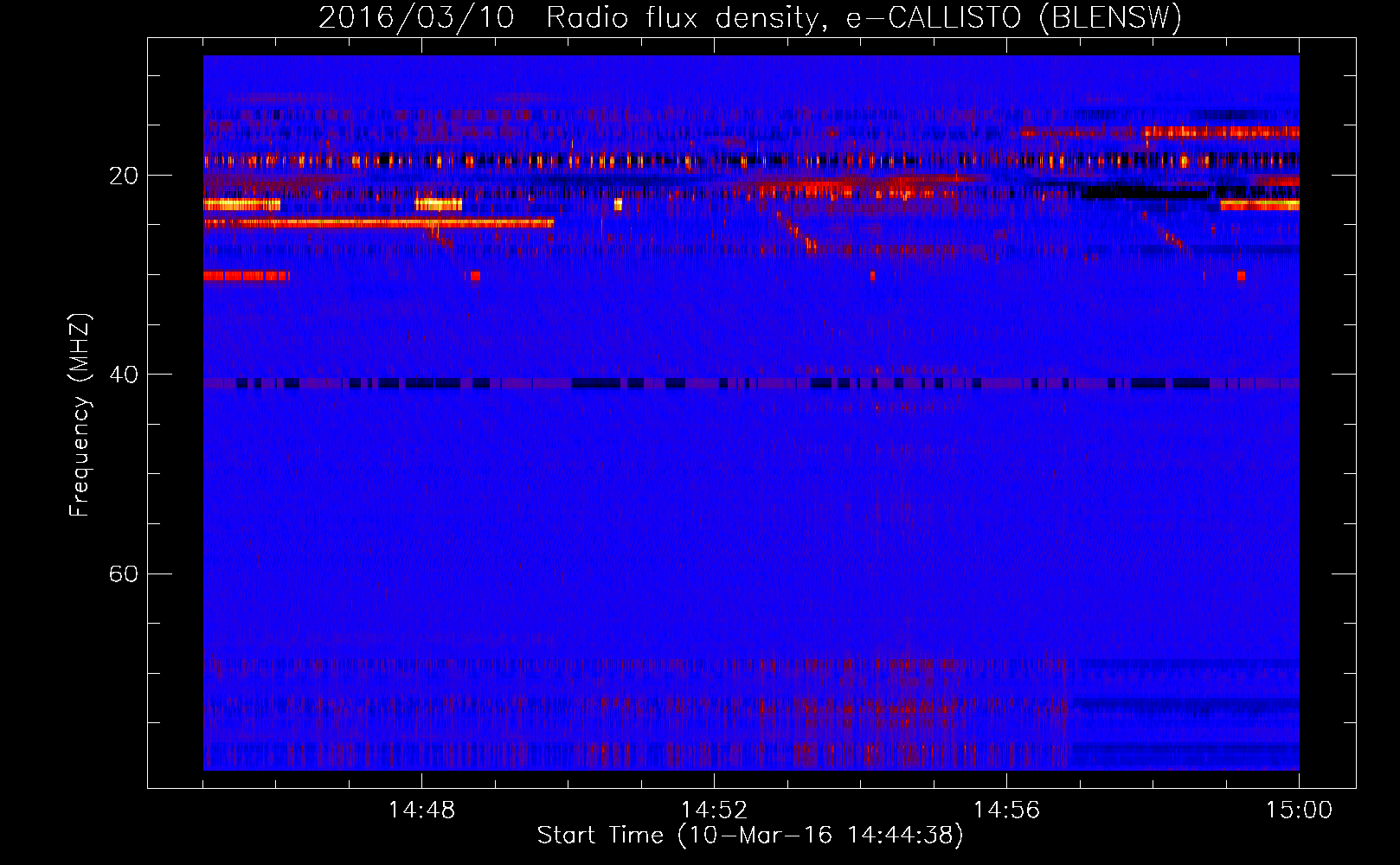Screen dimensions: 1400x865
Task: Click the y-axis label "Frequency (MHZ)"
Action: pos(79,415)
